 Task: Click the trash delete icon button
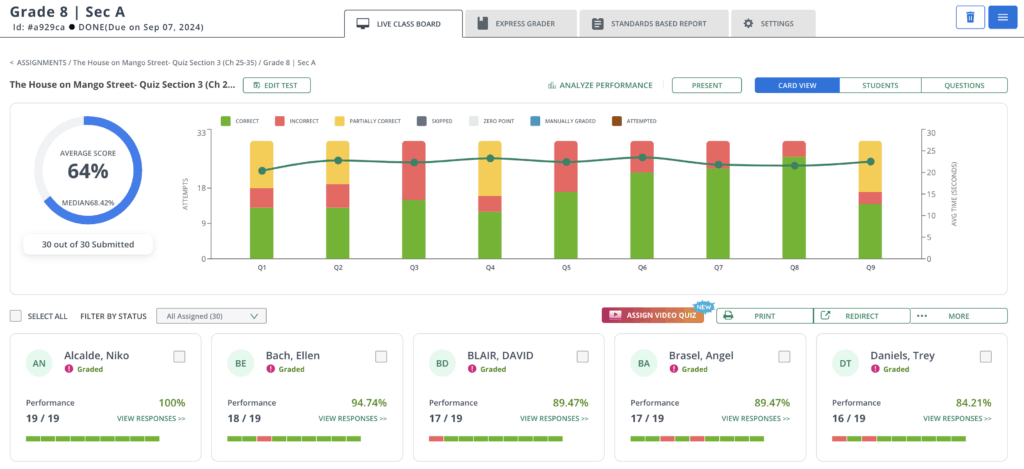tap(970, 17)
